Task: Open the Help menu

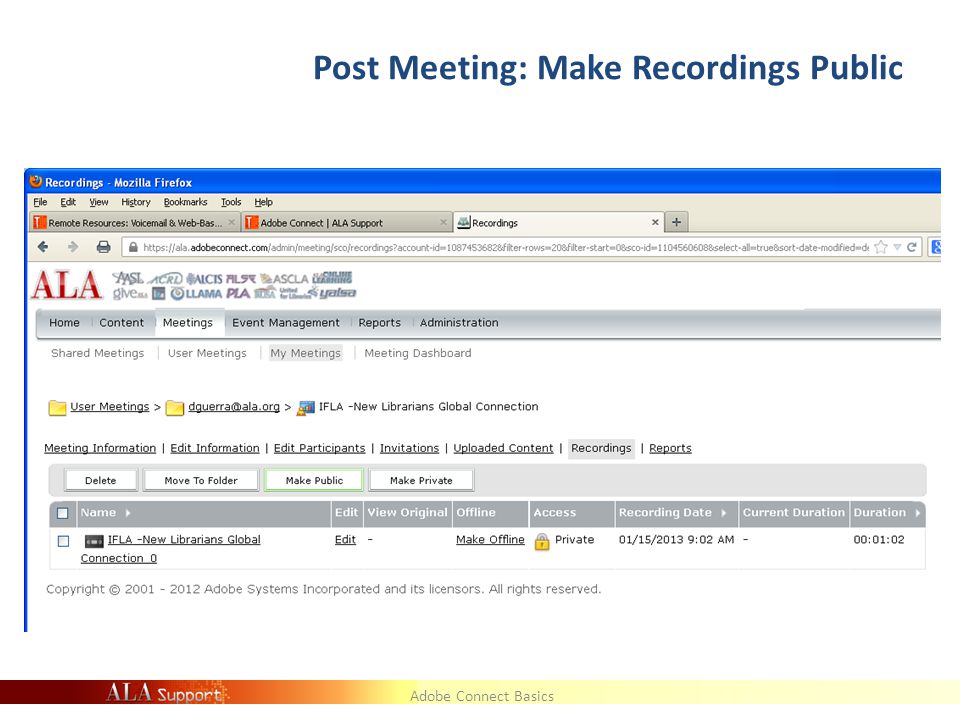Action: coord(263,202)
